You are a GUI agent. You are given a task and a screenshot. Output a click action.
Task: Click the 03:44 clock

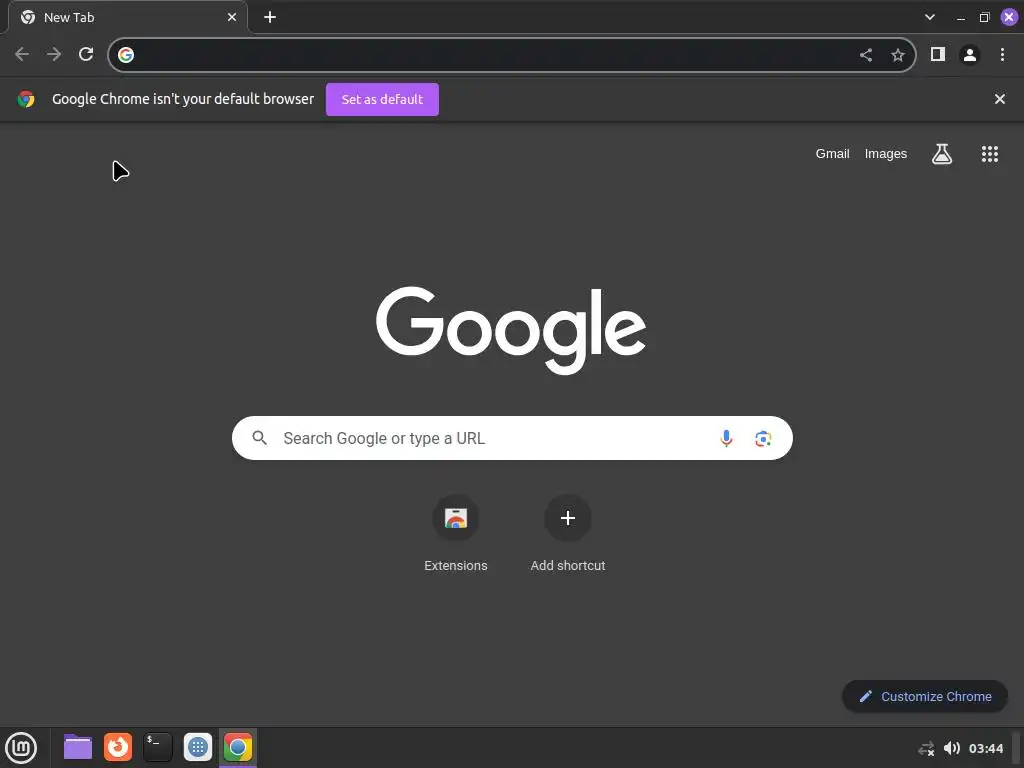985,748
